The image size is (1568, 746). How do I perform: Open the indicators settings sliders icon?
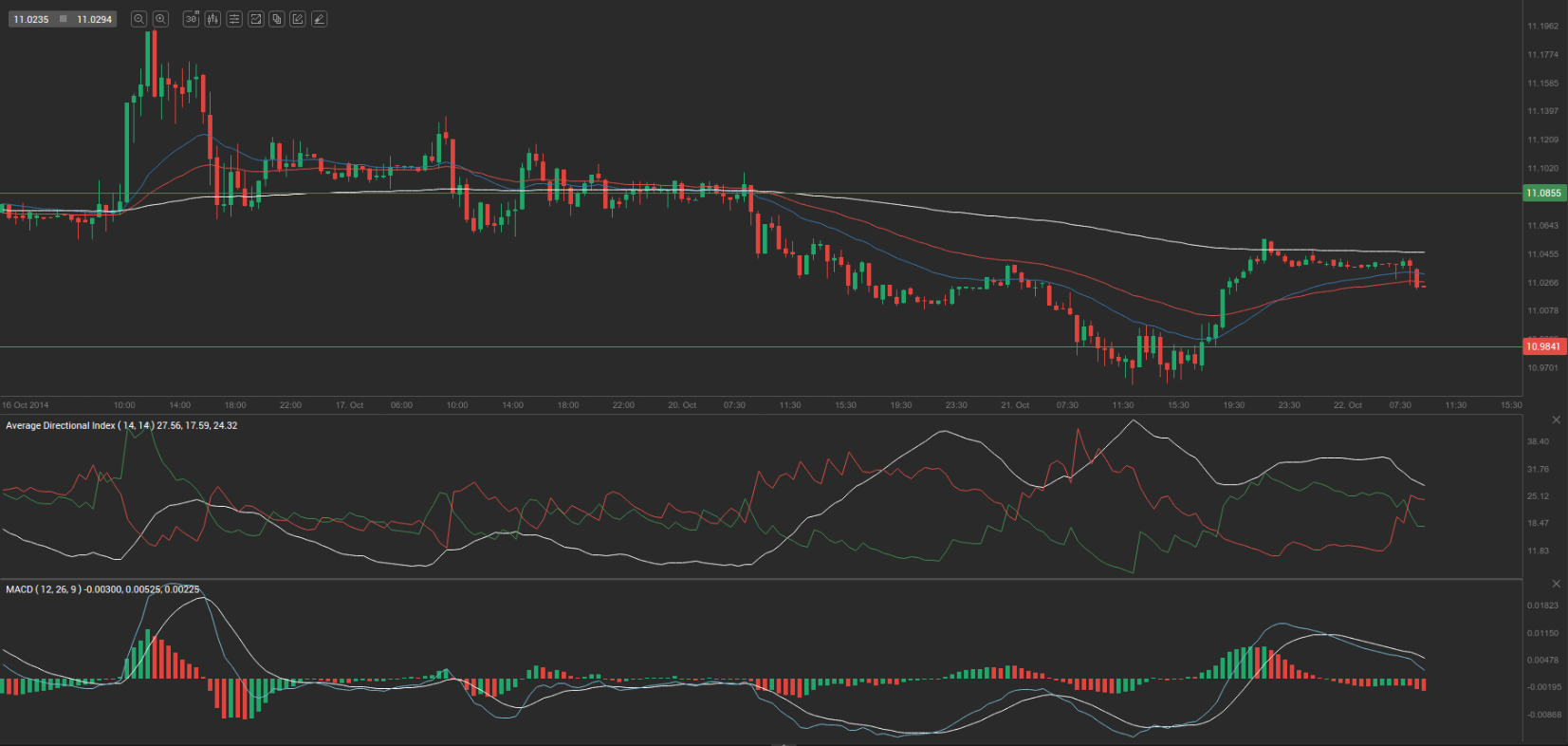pyautogui.click(x=234, y=19)
